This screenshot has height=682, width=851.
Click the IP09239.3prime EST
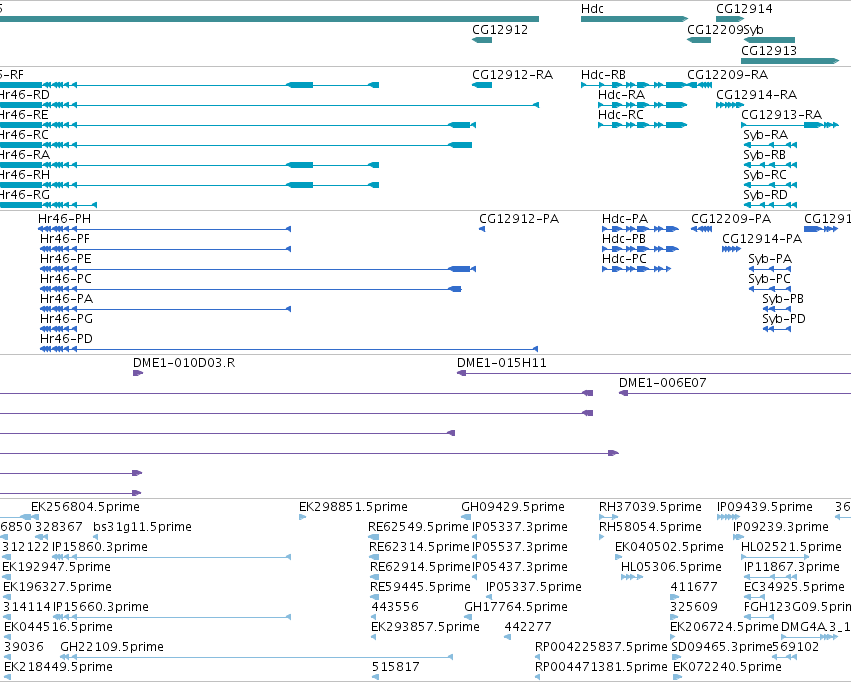739,537
